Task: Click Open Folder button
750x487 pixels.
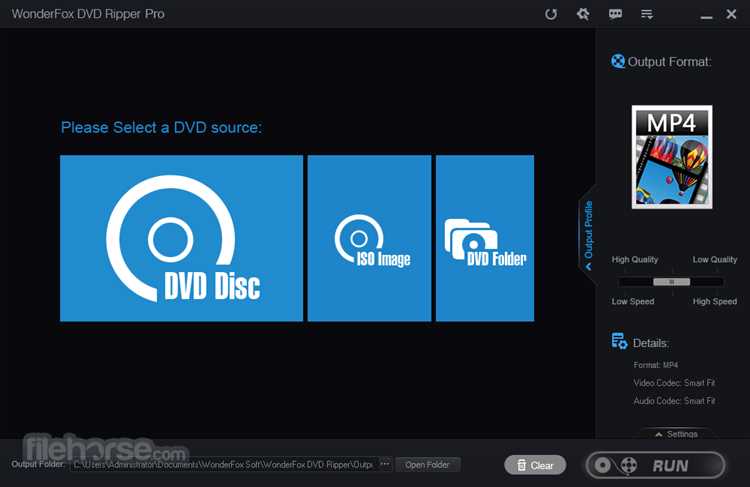Action: tap(427, 465)
